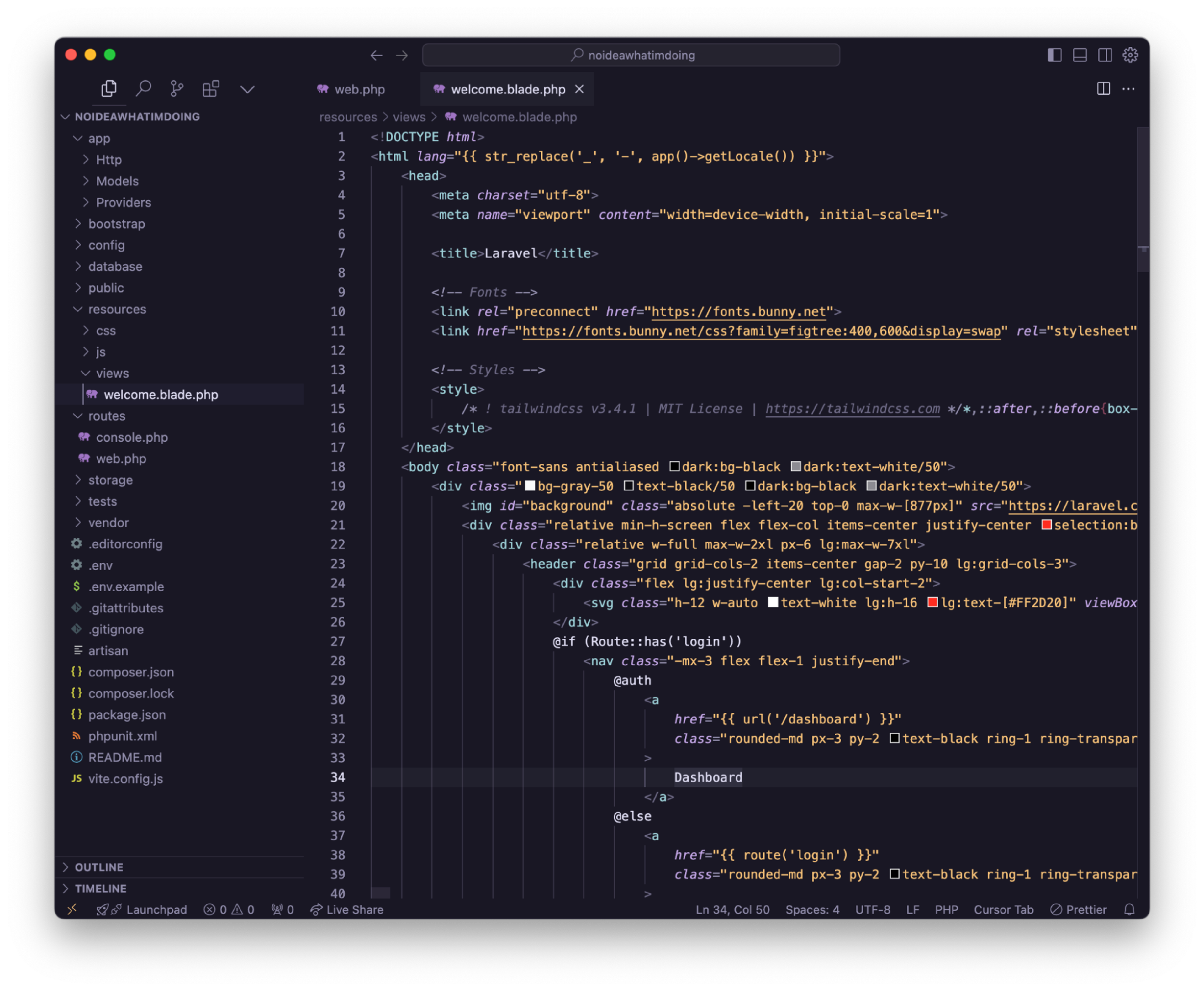Open the Extensions view icon
This screenshot has width=1204, height=991.
coord(211,88)
